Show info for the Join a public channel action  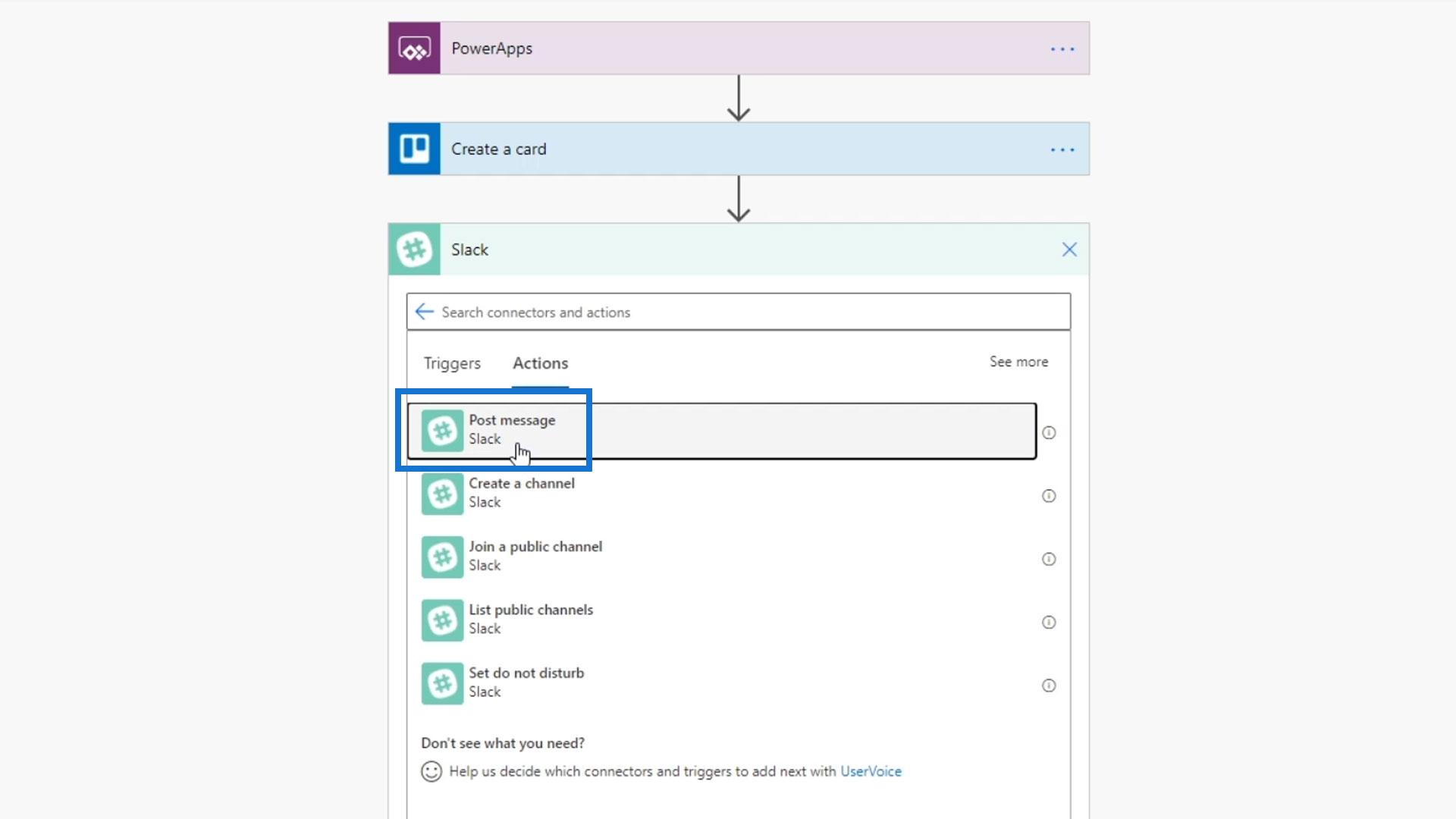tap(1049, 559)
